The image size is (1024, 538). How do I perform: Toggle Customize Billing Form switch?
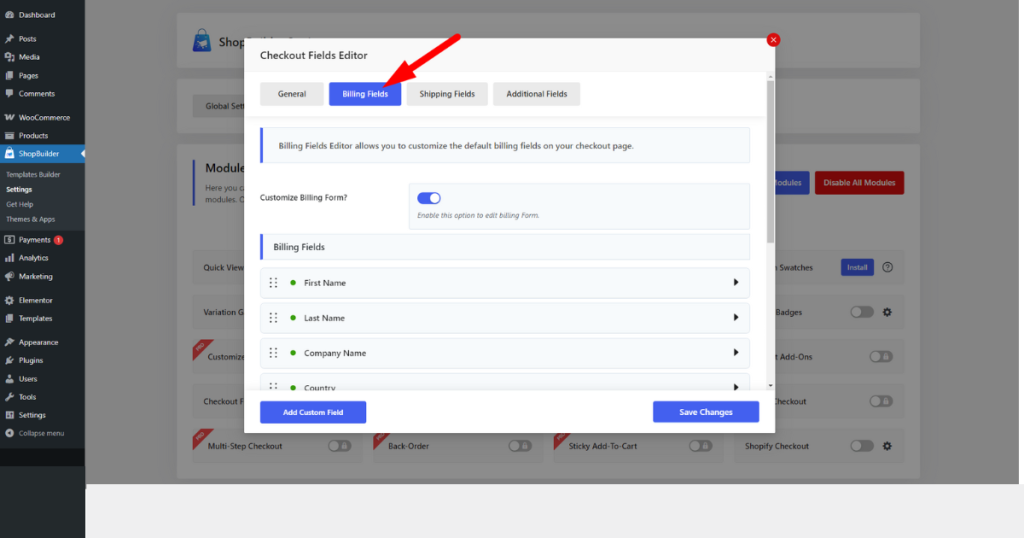[x=429, y=198]
